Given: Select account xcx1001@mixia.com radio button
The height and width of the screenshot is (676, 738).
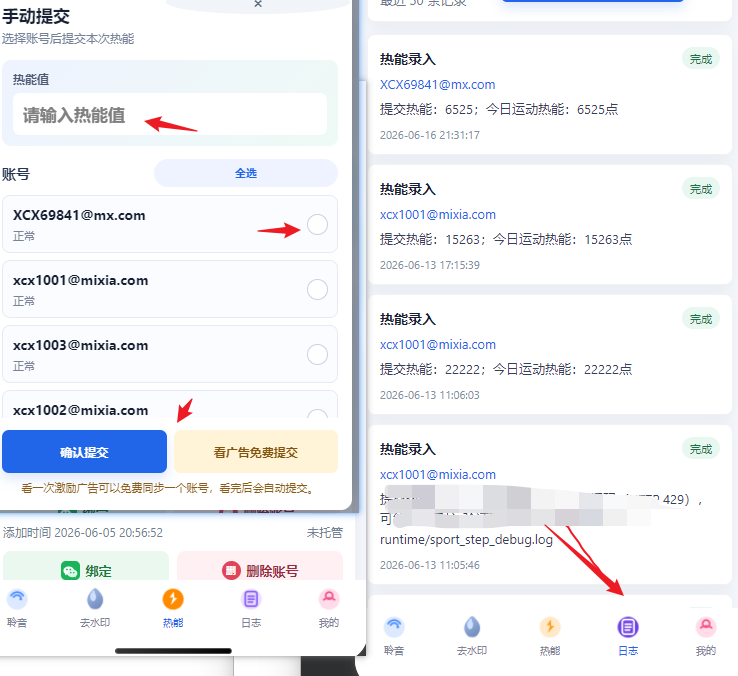Looking at the screenshot, I should (317, 290).
